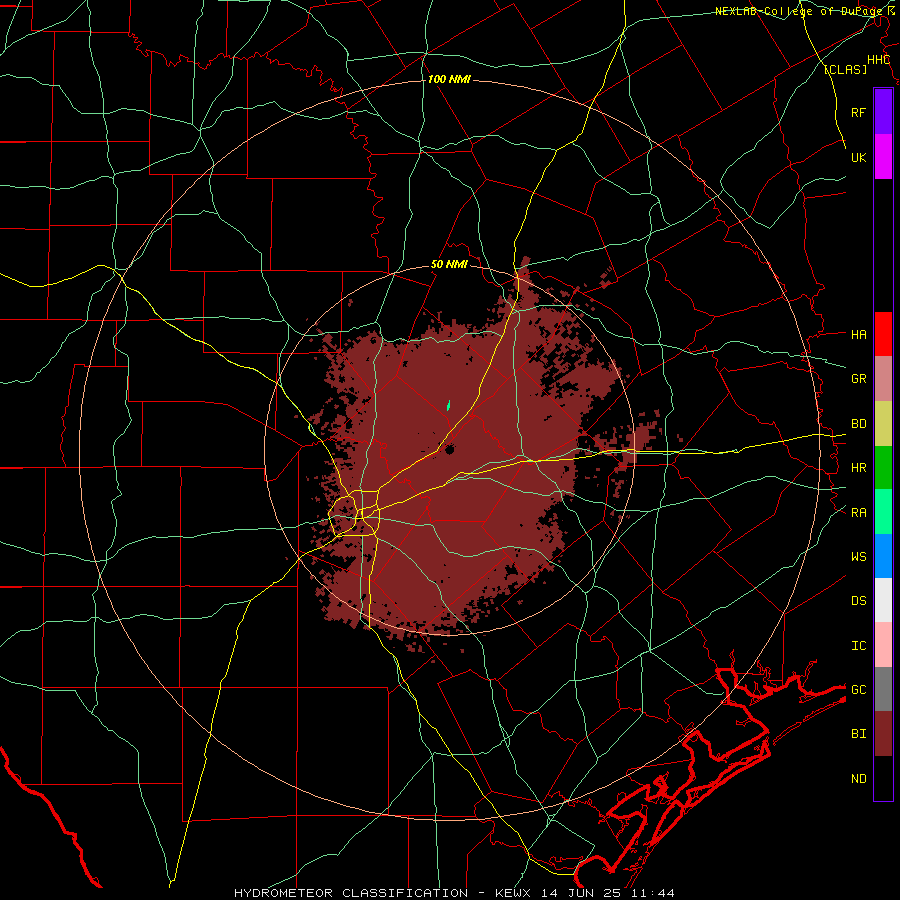The image size is (900, 900).
Task: Click the white DS legend swatch
Action: pyautogui.click(x=883, y=600)
